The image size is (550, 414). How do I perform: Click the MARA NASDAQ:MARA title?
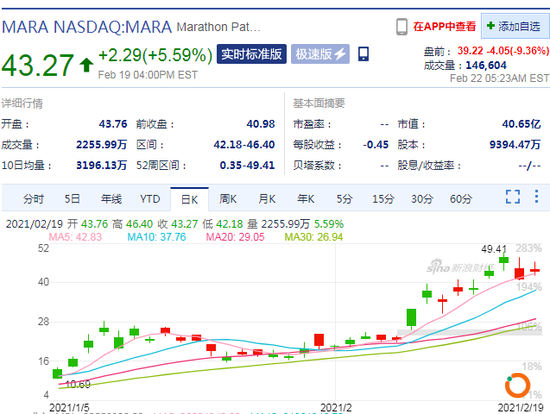tap(87, 27)
